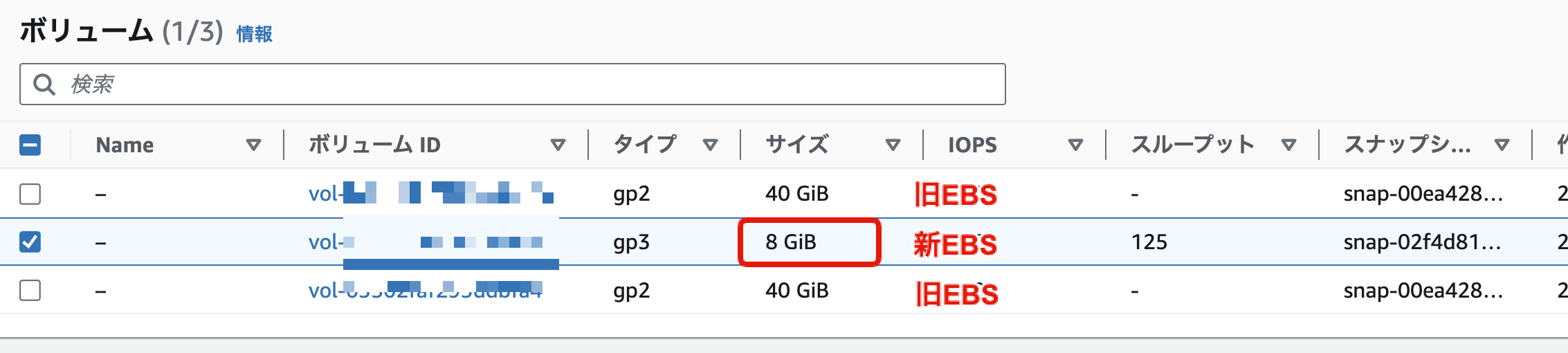
Task: Toggle the header select-all checkbox
Action: (x=30, y=145)
